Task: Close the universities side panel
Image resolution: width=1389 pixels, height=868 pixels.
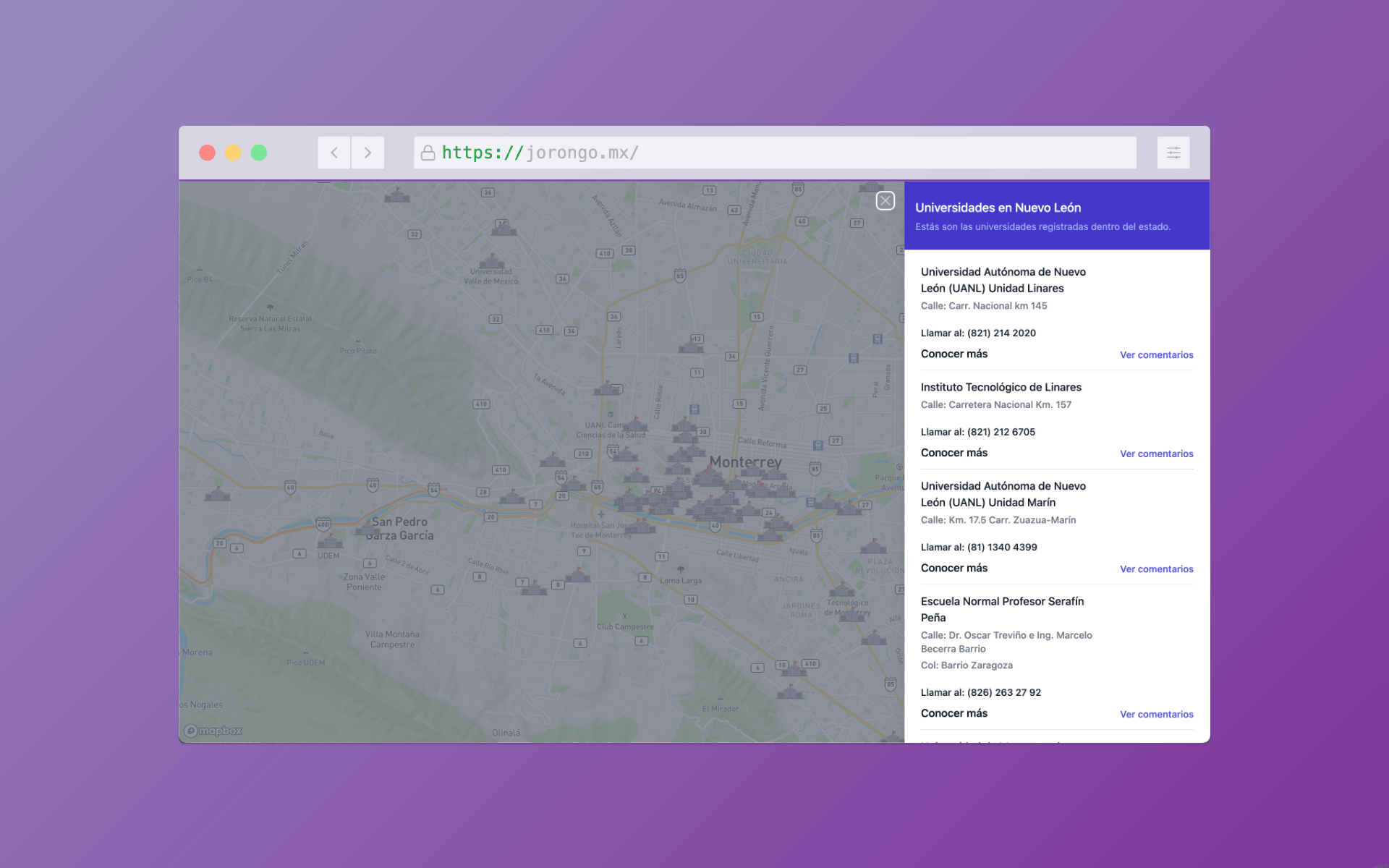Action: click(885, 201)
